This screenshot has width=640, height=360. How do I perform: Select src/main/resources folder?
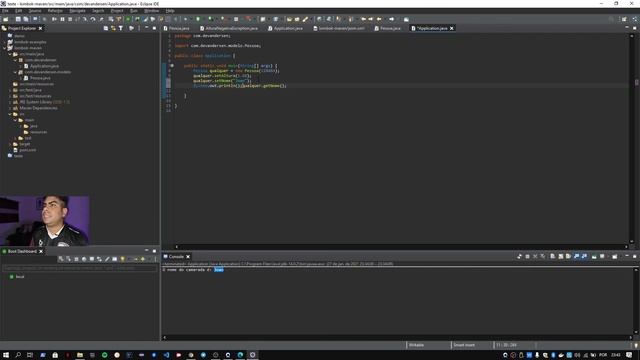36,84
